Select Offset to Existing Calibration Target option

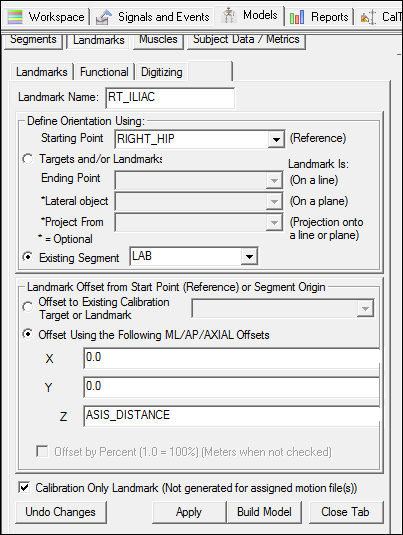click(x=28, y=307)
